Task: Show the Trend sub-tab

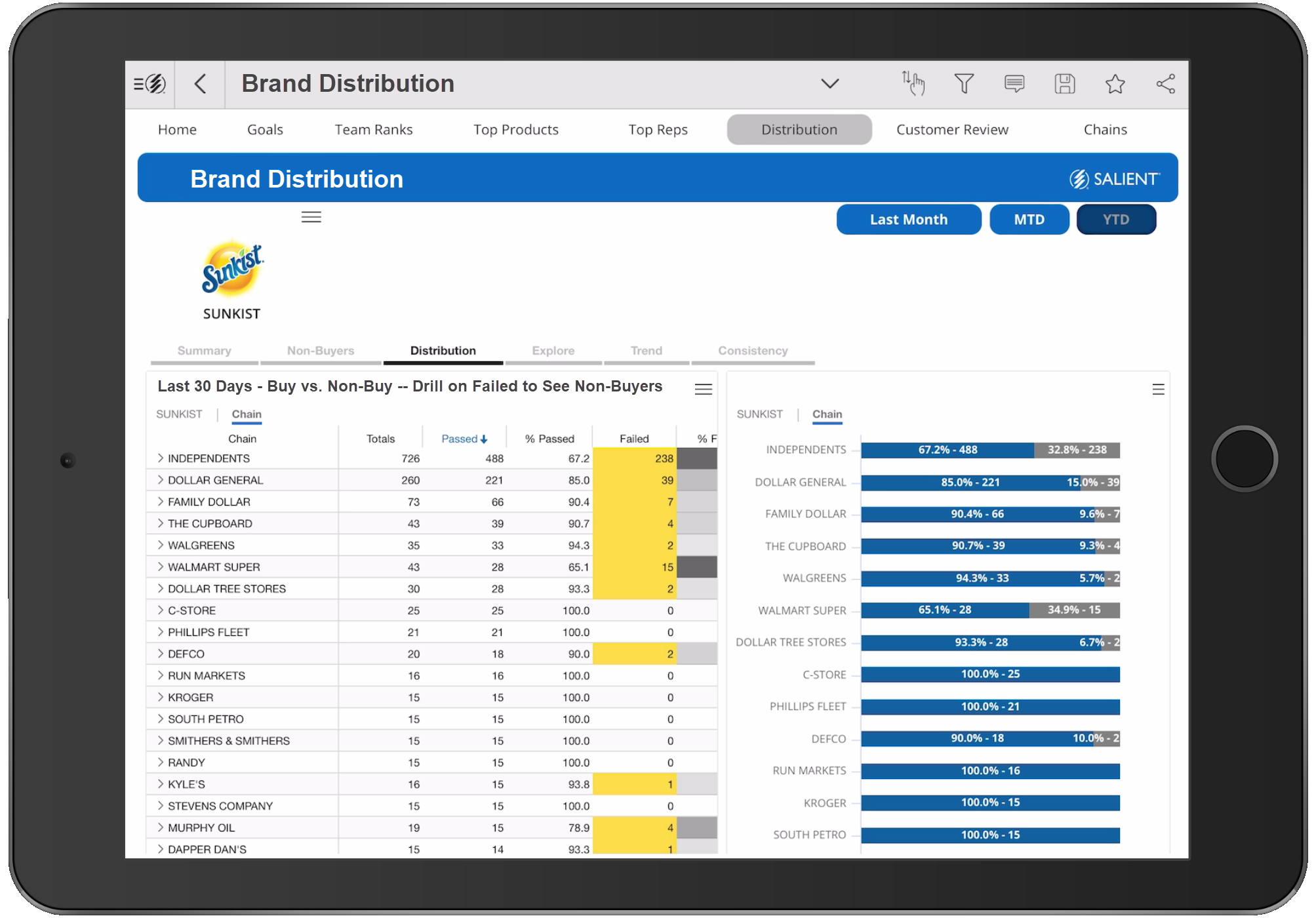Action: (x=647, y=351)
